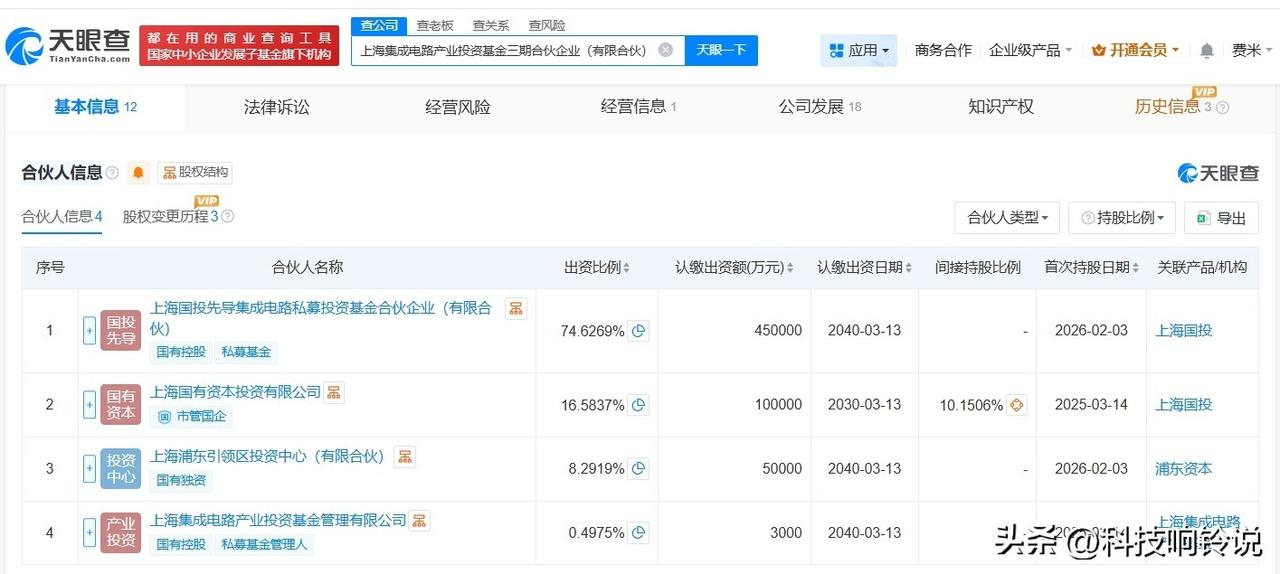1280x574 pixels.
Task: Open 浦东资本 related institution link
Action: (1183, 469)
